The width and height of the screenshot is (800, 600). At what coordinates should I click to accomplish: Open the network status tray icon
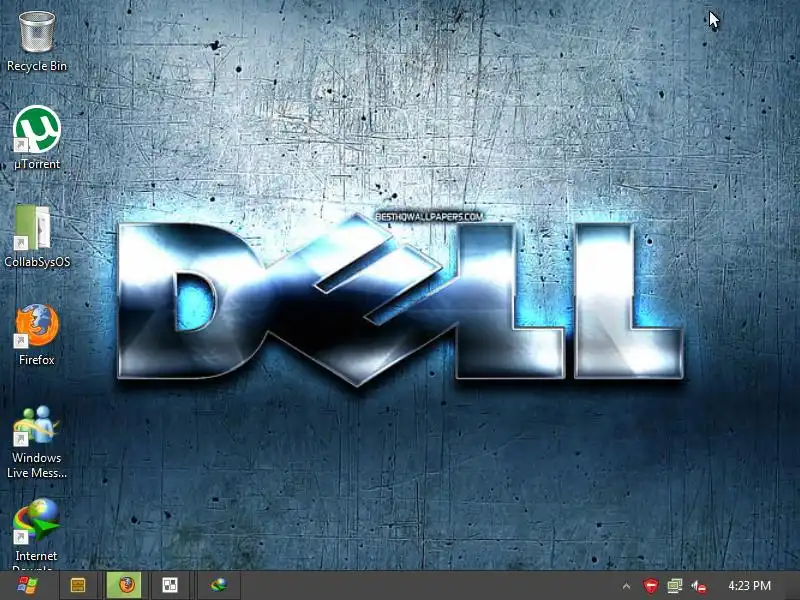pyautogui.click(x=674, y=586)
